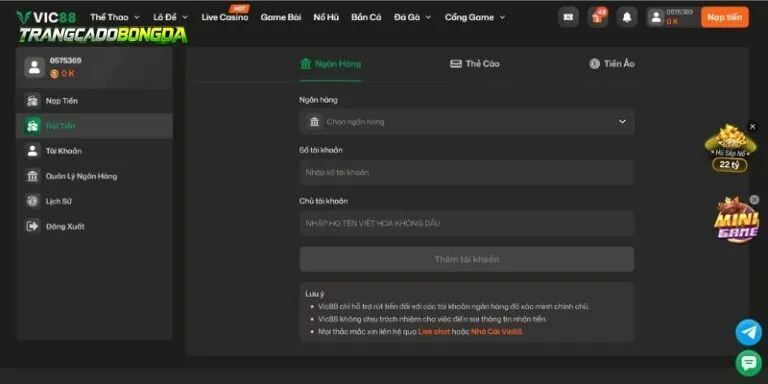
Task: Switch to the Ngân Hàng tab
Action: 331,64
